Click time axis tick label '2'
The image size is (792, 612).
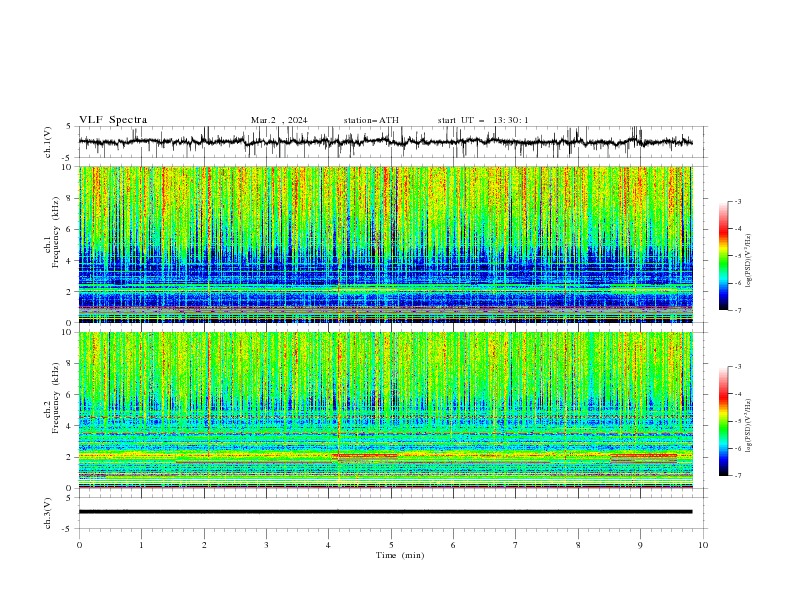204,545
